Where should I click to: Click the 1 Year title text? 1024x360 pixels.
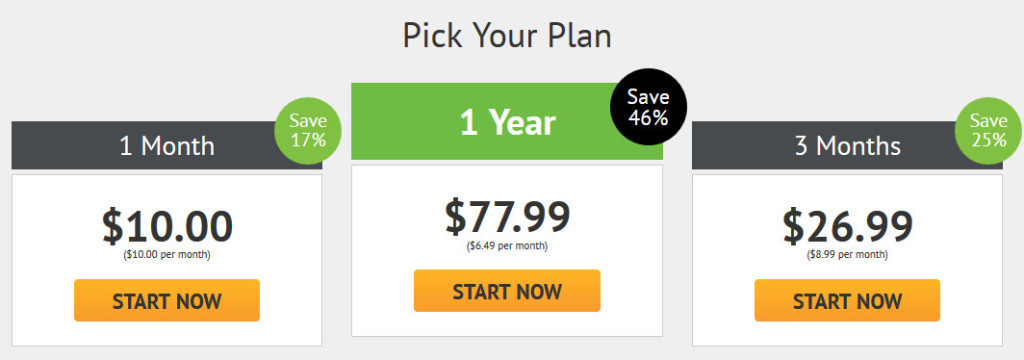[x=507, y=123]
